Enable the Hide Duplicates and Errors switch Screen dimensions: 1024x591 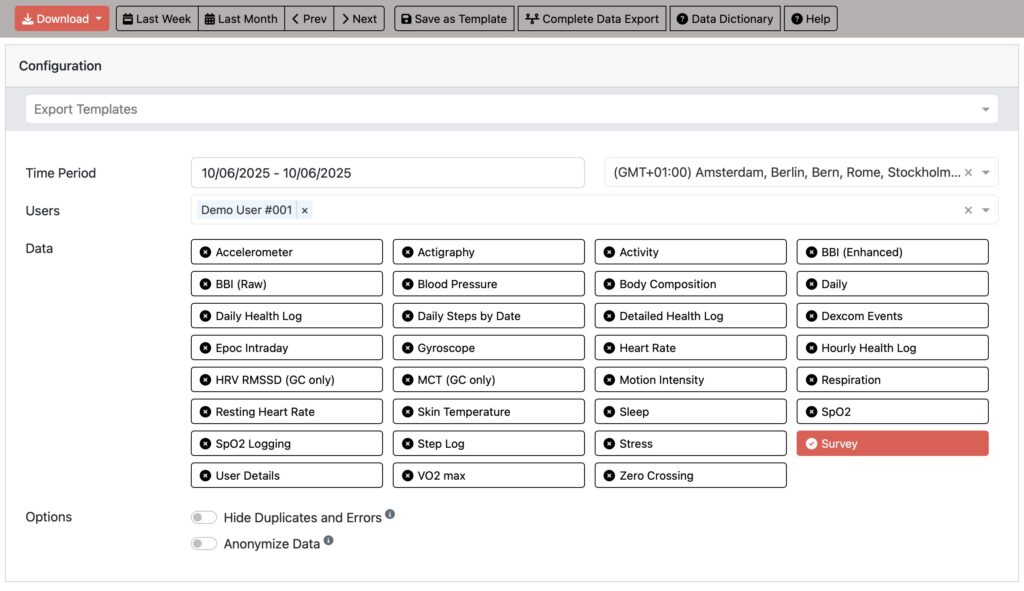coord(204,517)
